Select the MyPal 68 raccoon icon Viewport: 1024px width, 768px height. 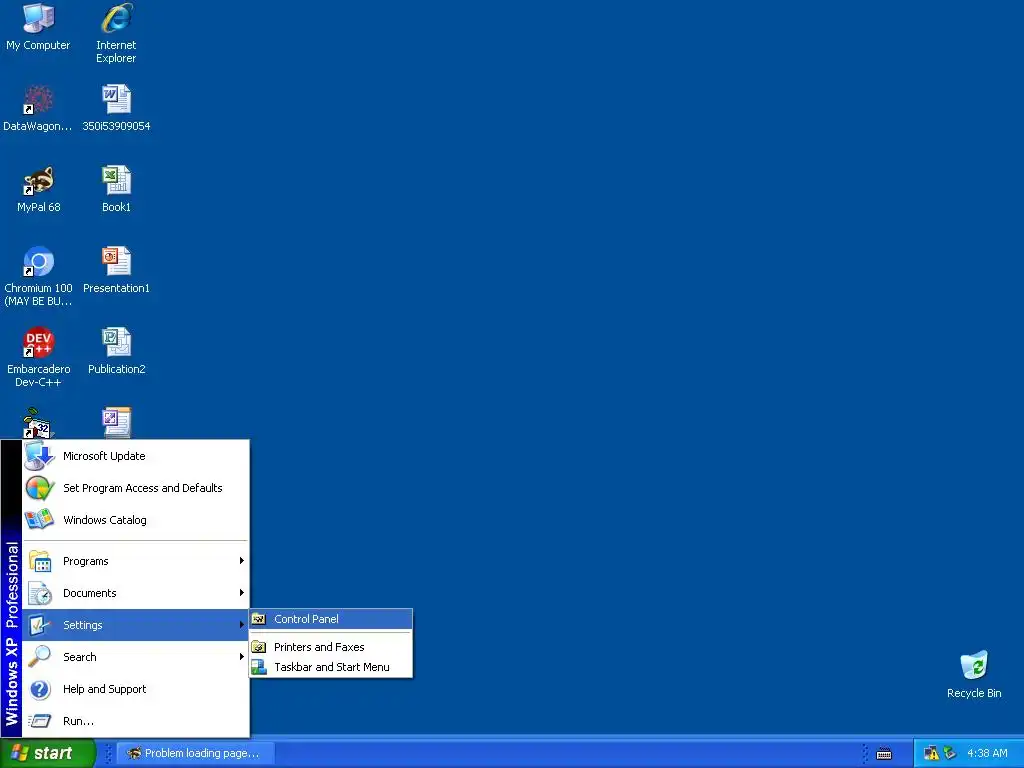point(38,181)
